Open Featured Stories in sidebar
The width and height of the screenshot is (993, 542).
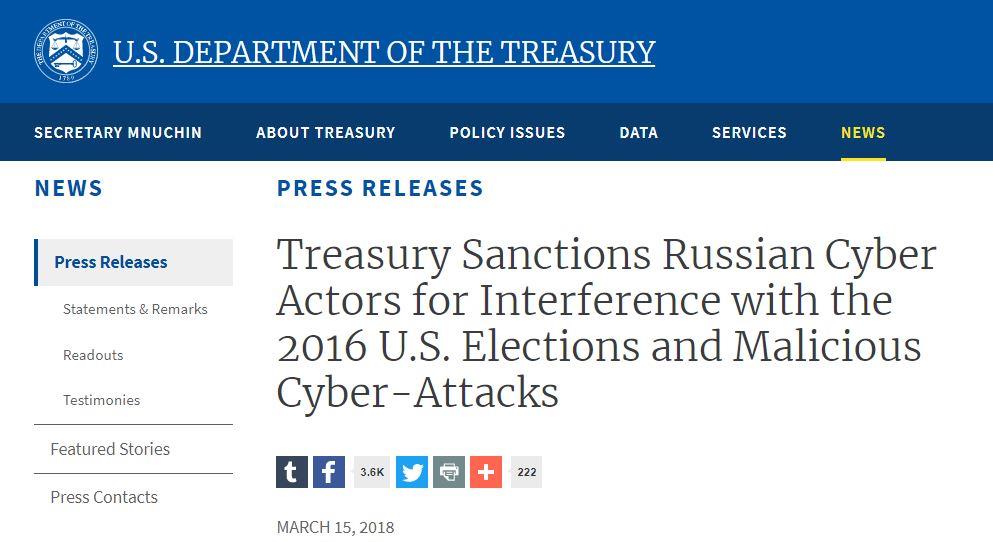(x=110, y=449)
